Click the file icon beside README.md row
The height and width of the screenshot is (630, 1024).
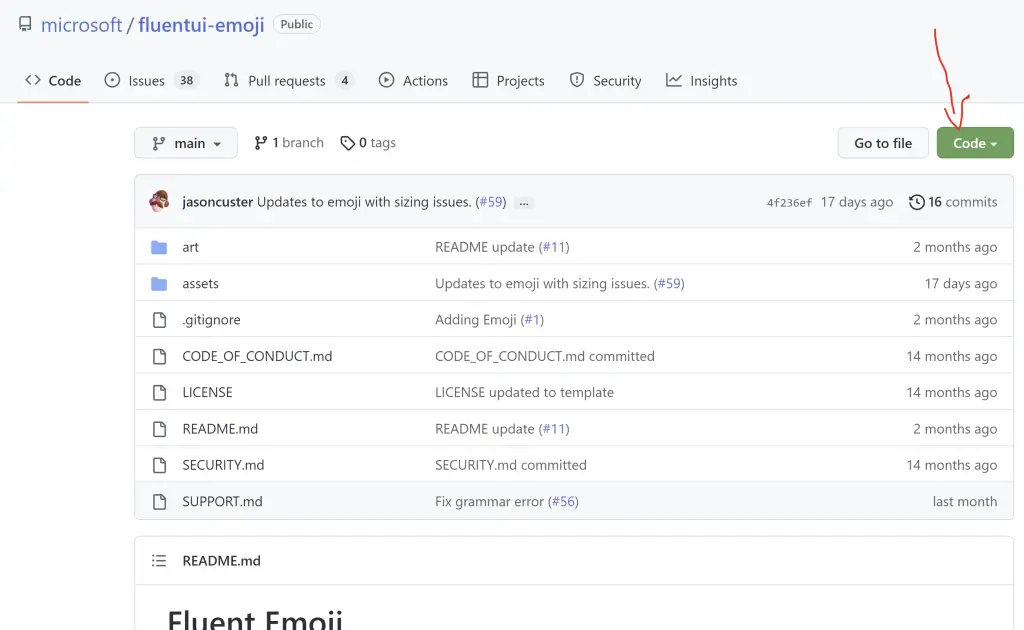(x=159, y=428)
